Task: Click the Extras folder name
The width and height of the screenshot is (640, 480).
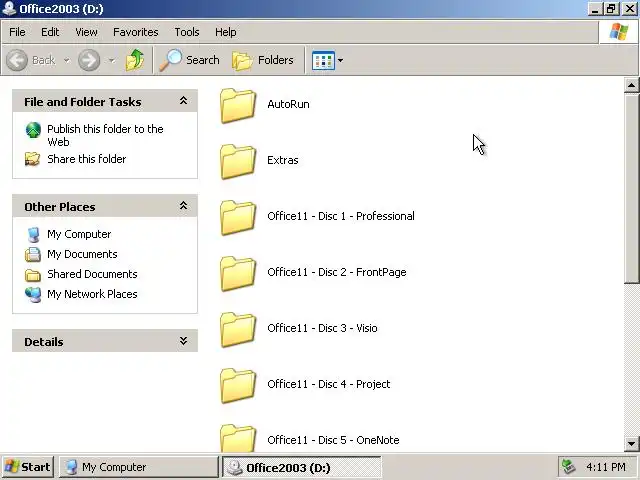Action: click(x=282, y=160)
